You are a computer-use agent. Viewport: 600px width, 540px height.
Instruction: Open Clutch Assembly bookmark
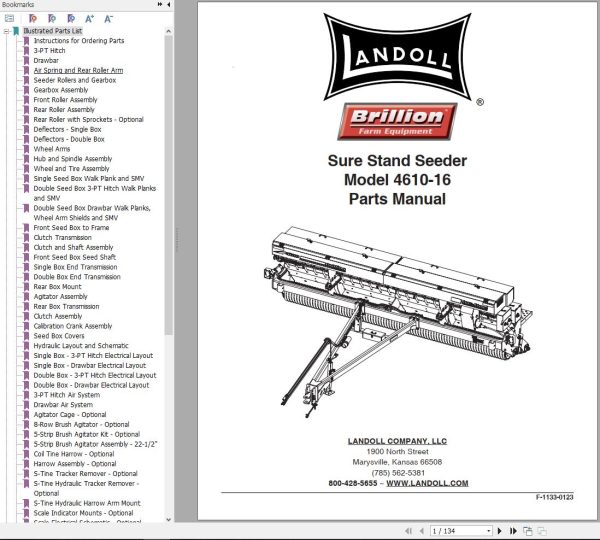coord(58,316)
